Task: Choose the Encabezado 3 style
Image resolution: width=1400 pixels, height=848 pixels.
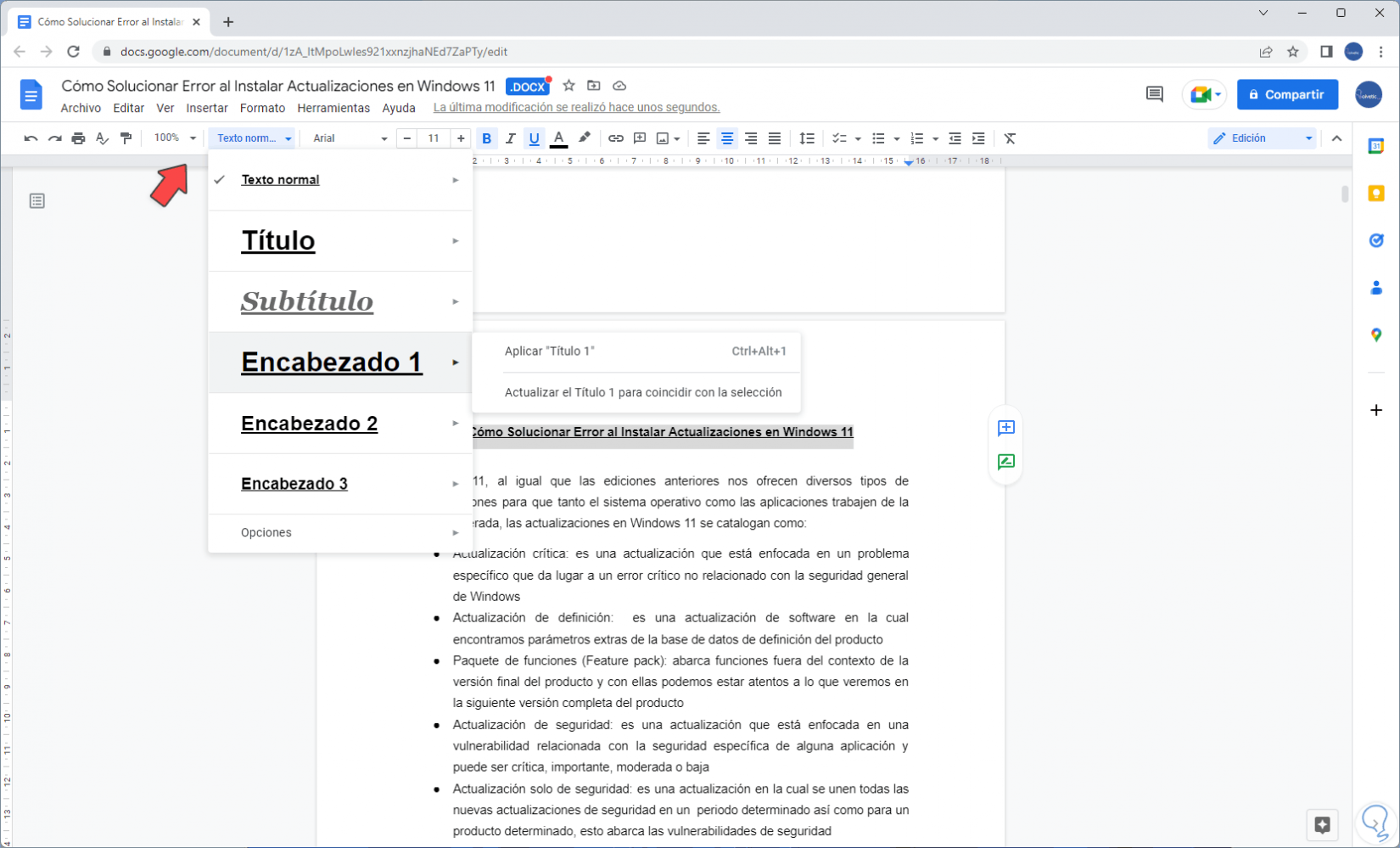Action: point(340,484)
